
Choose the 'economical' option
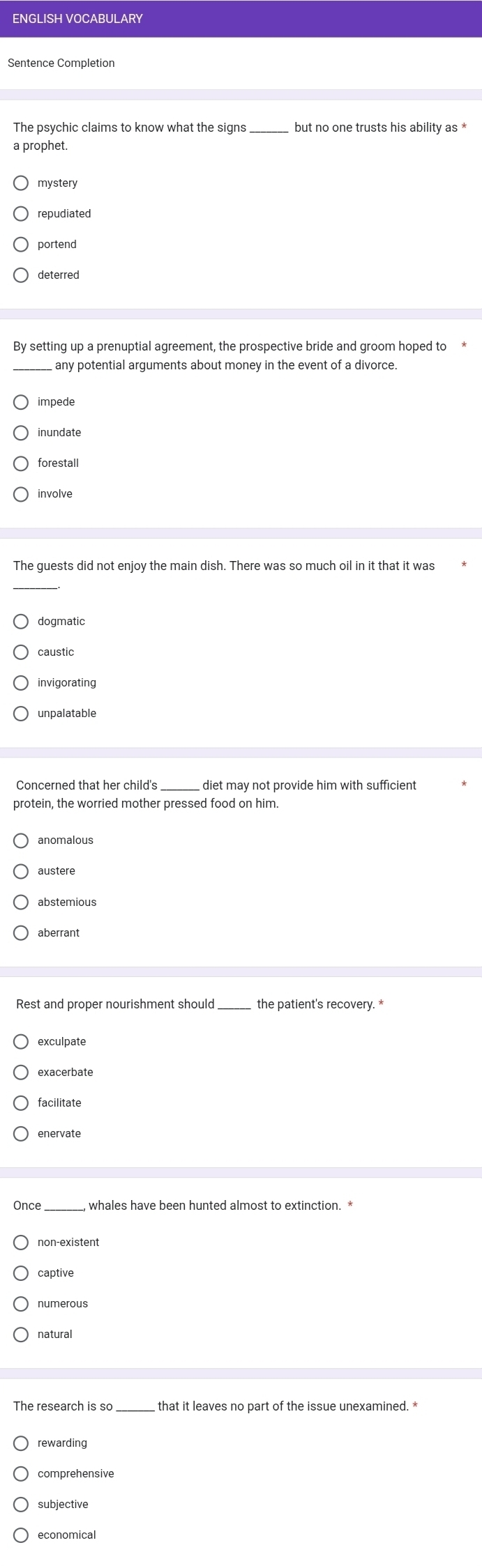click(22, 1535)
